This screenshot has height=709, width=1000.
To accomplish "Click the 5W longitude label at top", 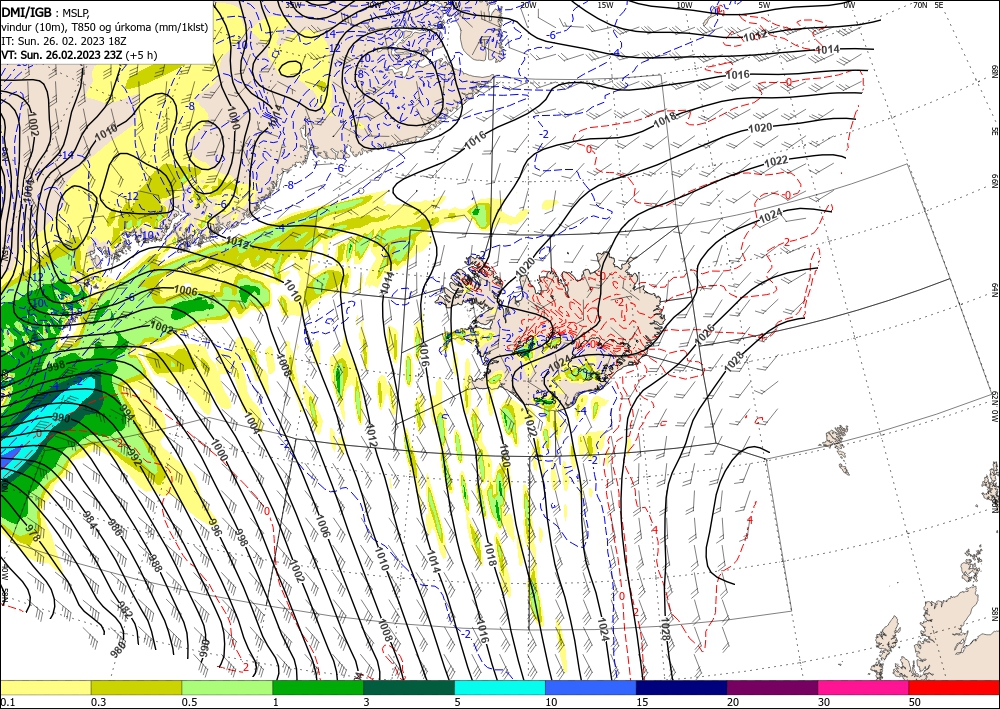I will click(x=765, y=5).
